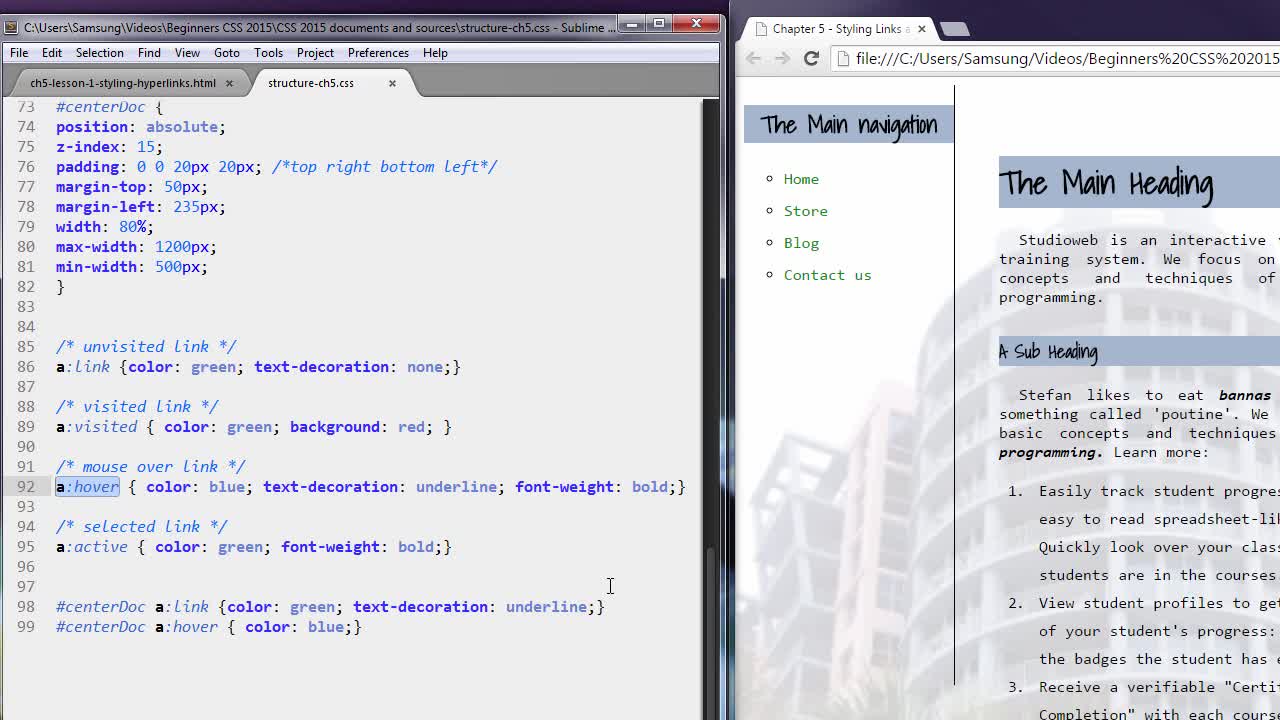The image size is (1280, 720).
Task: Open the Selection menu
Action: (100, 53)
